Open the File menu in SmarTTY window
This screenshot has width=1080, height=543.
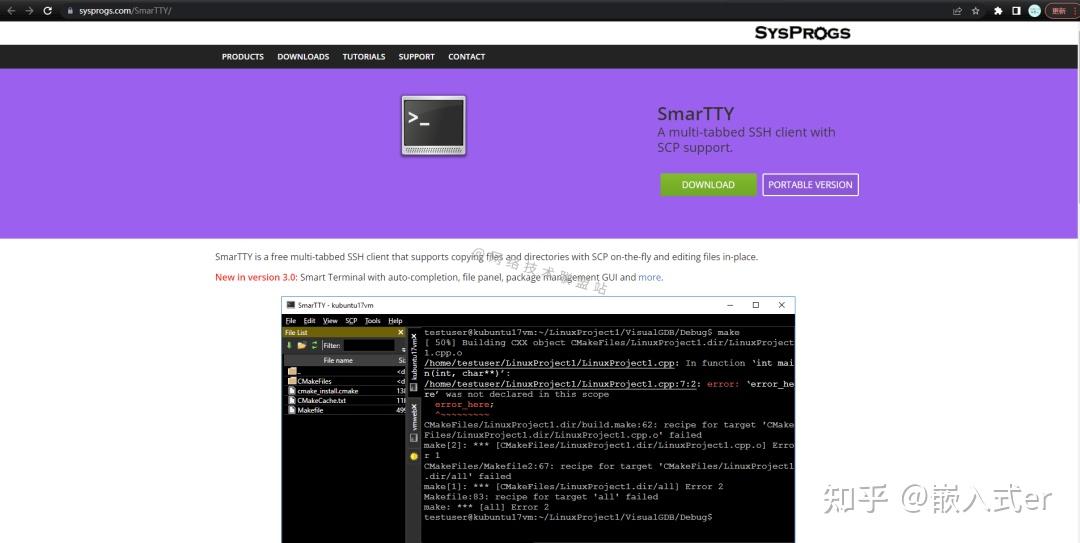click(x=291, y=321)
